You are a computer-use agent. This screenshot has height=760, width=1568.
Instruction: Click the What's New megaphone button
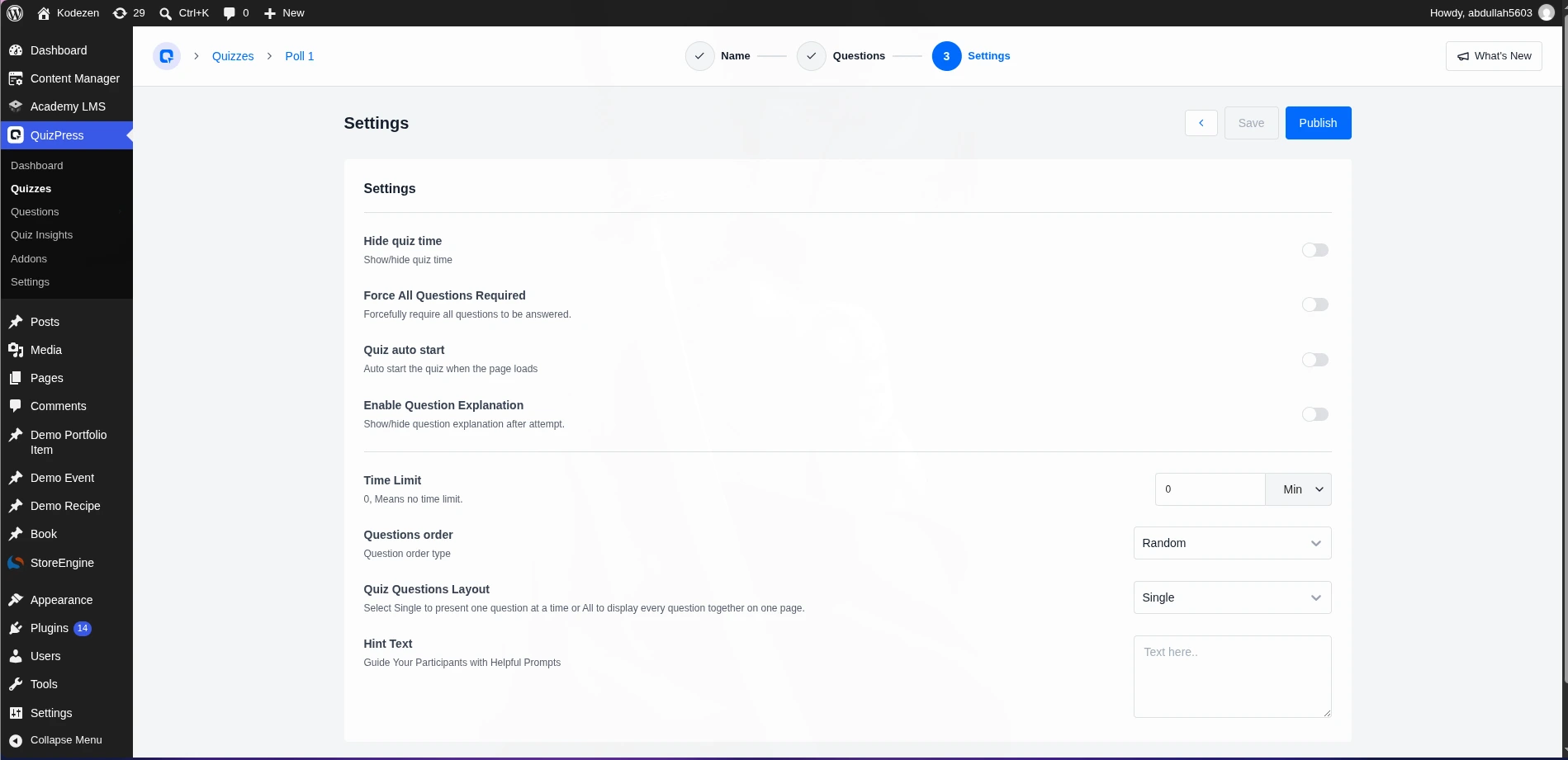coord(1494,56)
